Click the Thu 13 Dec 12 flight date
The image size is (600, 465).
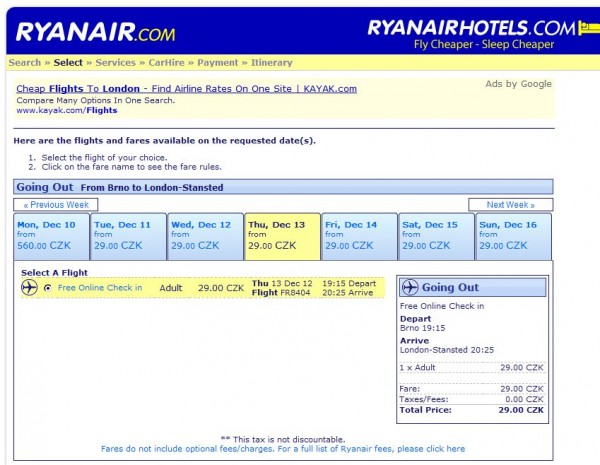tap(282, 284)
